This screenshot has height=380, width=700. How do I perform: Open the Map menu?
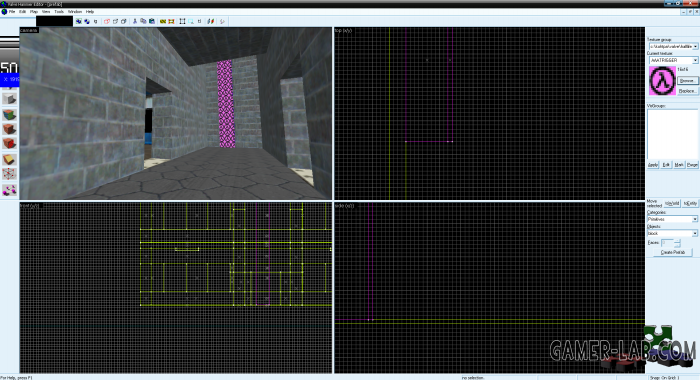point(34,12)
